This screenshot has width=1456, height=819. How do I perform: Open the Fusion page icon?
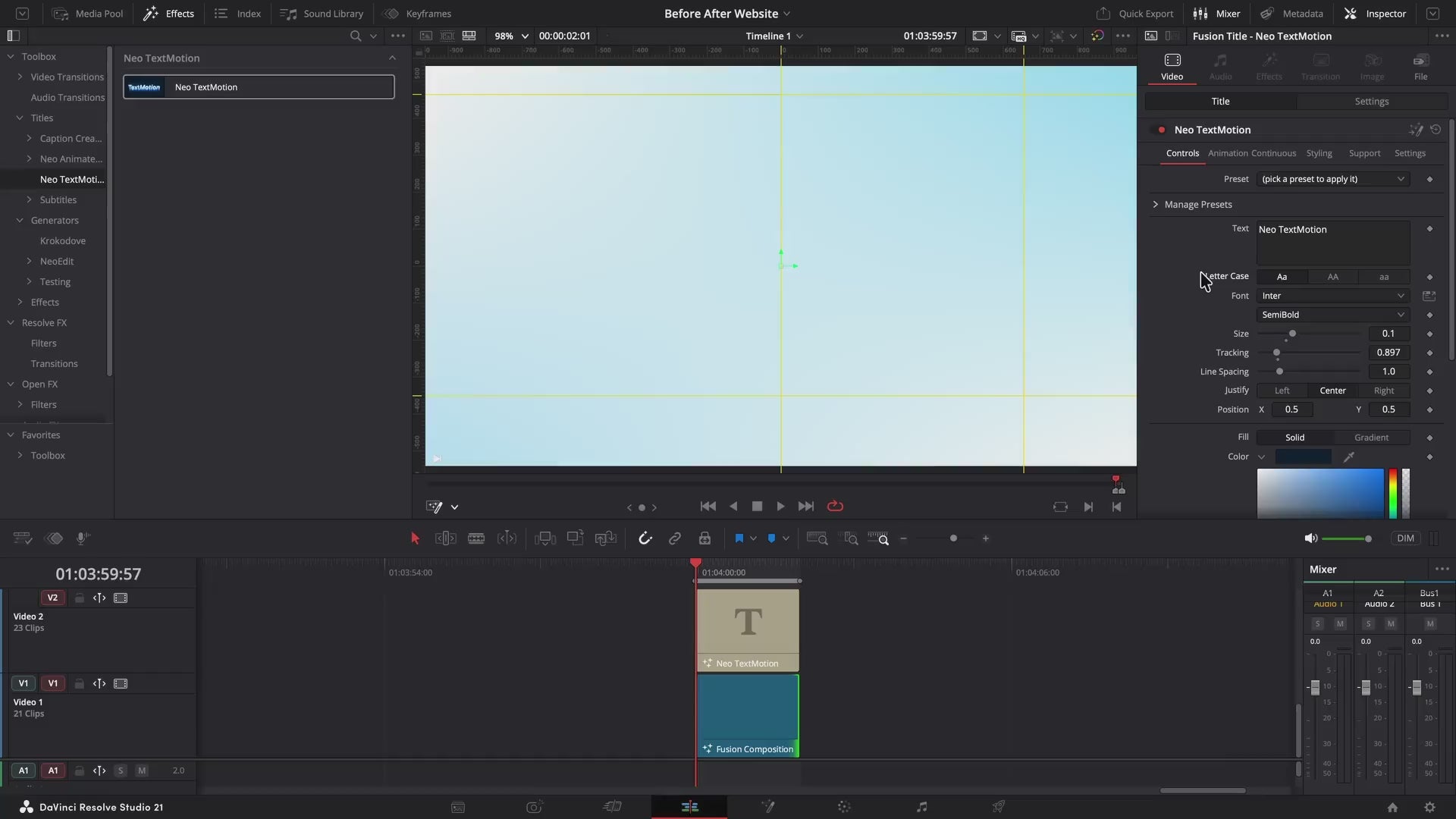click(767, 807)
